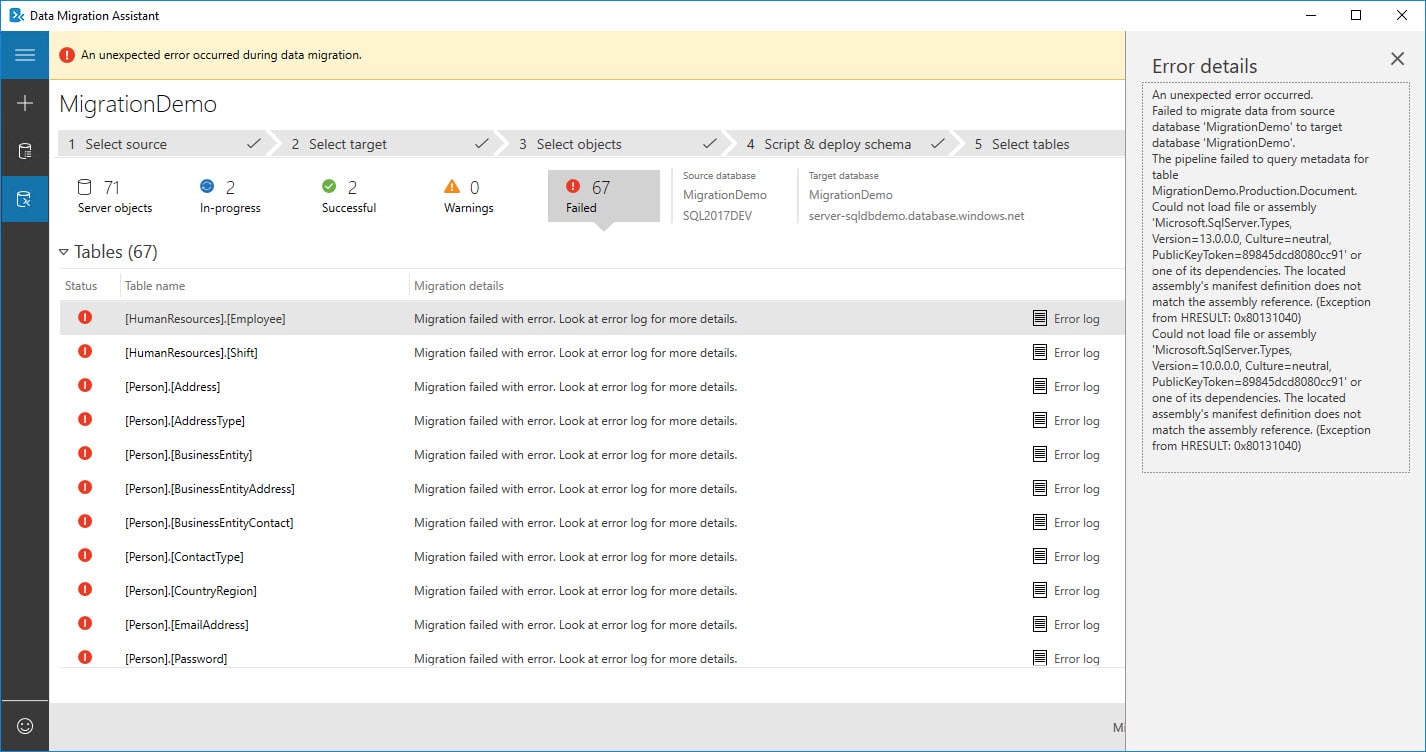Click the plus icon to start a new assessment
1426x752 pixels.
[25, 102]
